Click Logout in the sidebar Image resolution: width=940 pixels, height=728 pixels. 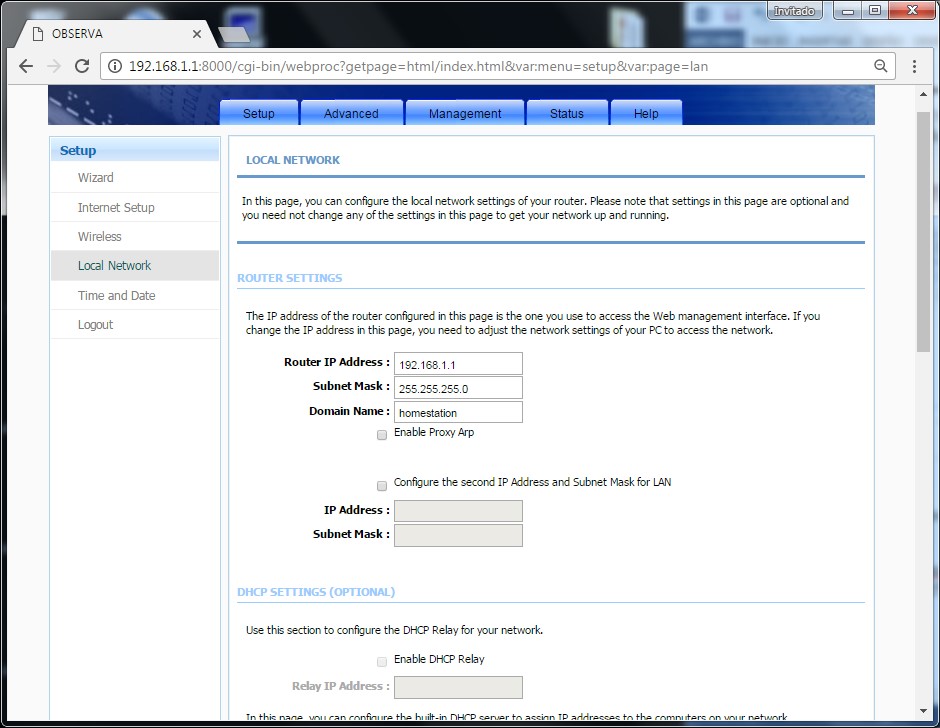(96, 325)
